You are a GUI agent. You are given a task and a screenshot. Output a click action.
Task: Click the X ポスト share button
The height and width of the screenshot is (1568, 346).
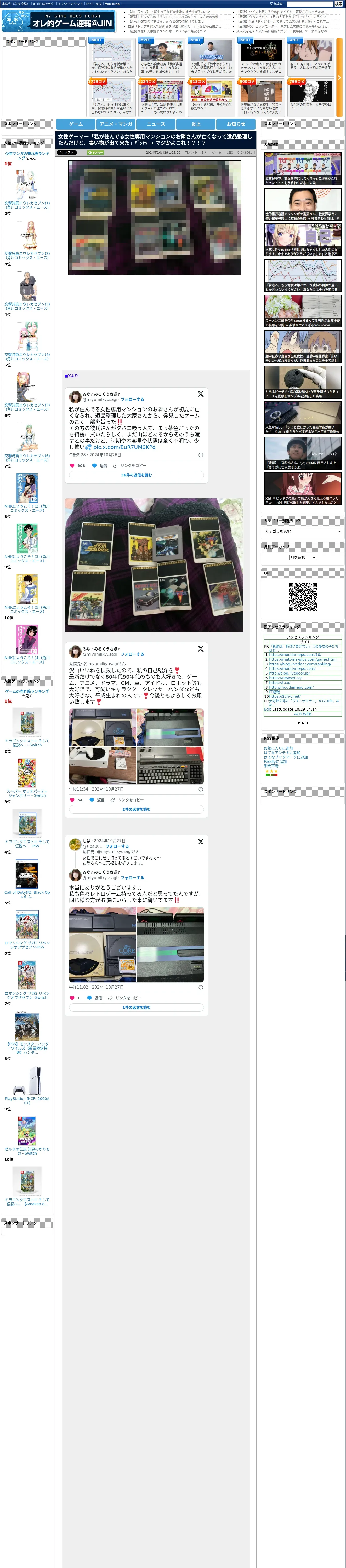(x=67, y=153)
